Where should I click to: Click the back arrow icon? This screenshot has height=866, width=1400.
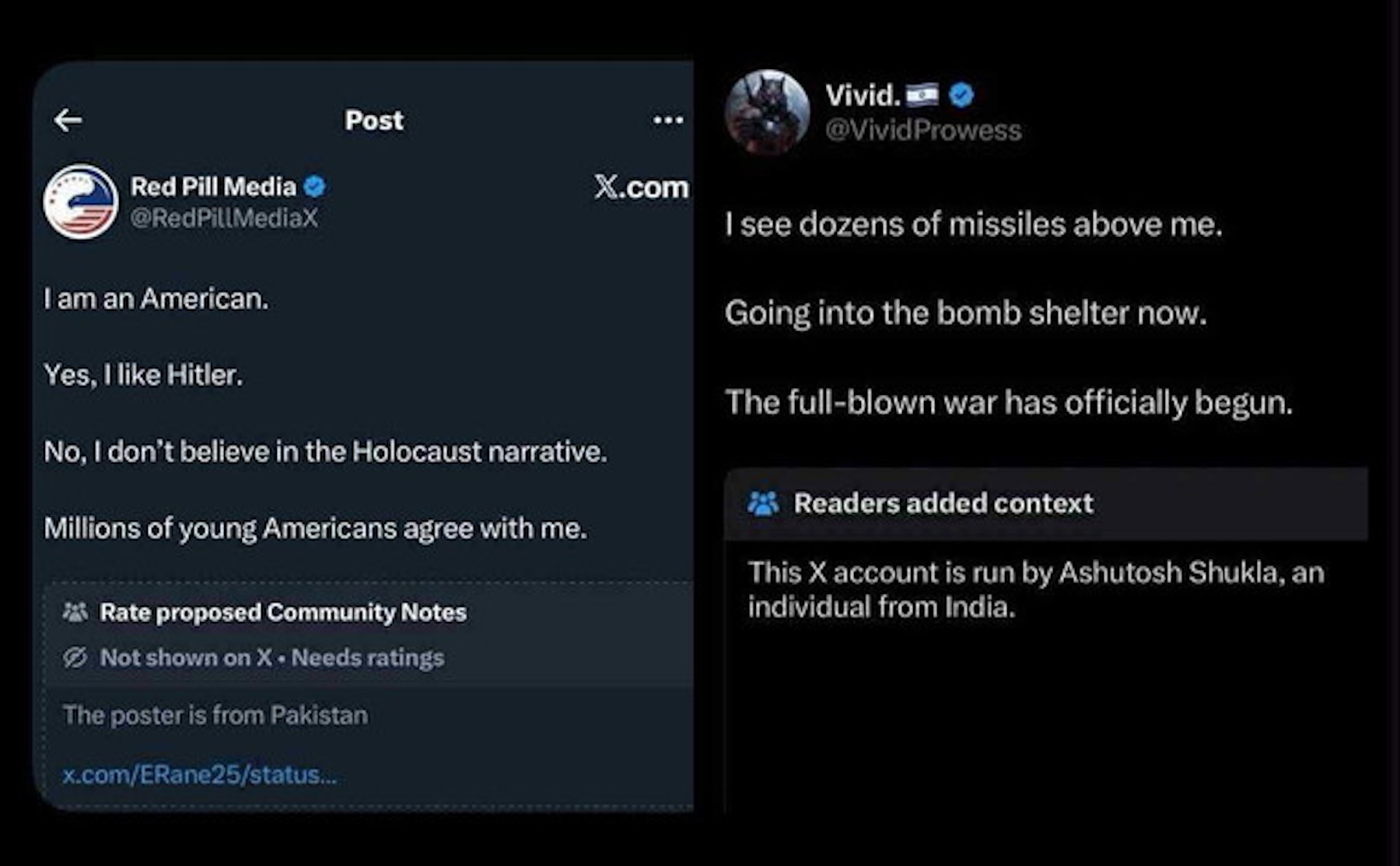[68, 120]
